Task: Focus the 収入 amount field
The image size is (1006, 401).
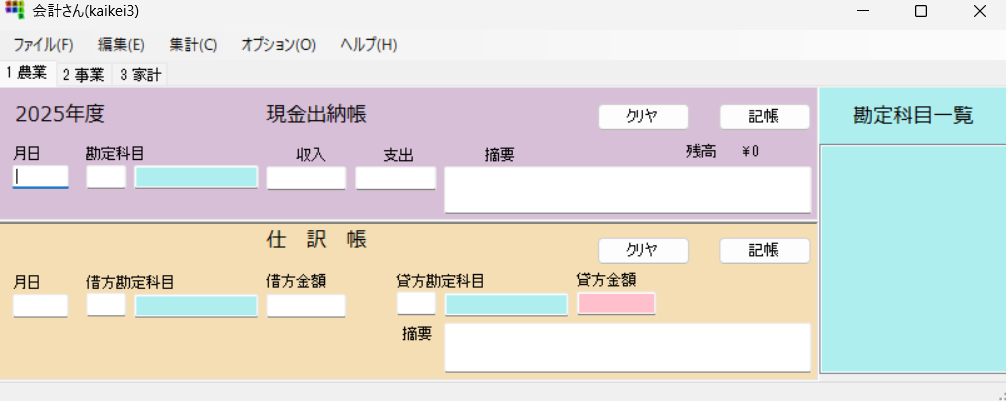Action: tap(306, 178)
